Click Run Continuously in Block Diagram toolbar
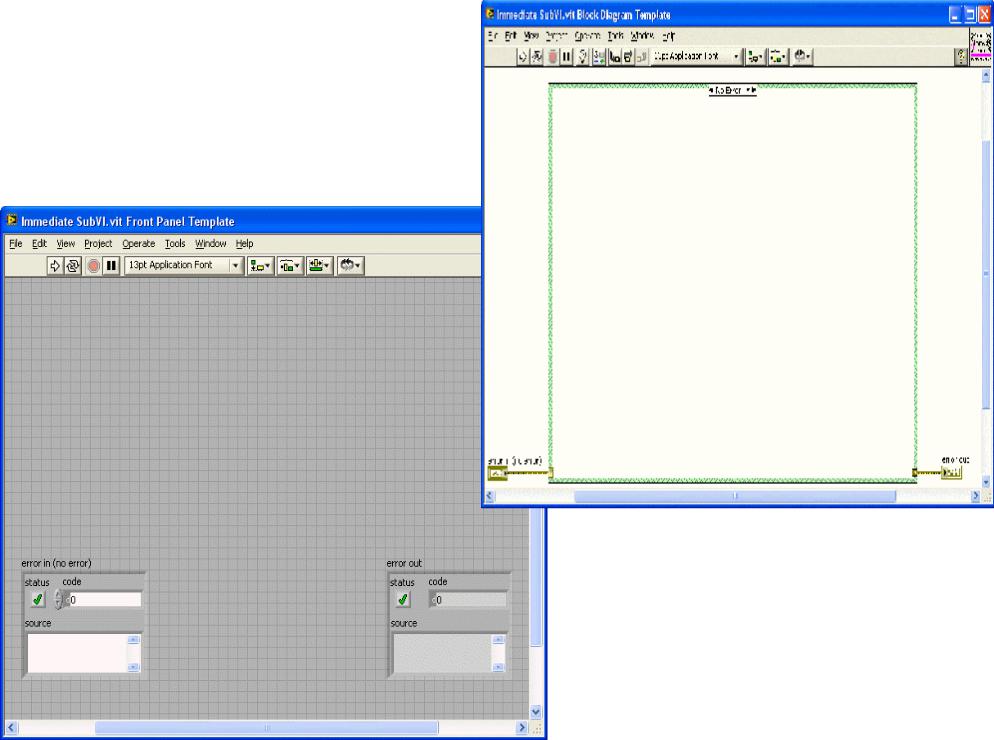994x740 pixels. point(537,57)
